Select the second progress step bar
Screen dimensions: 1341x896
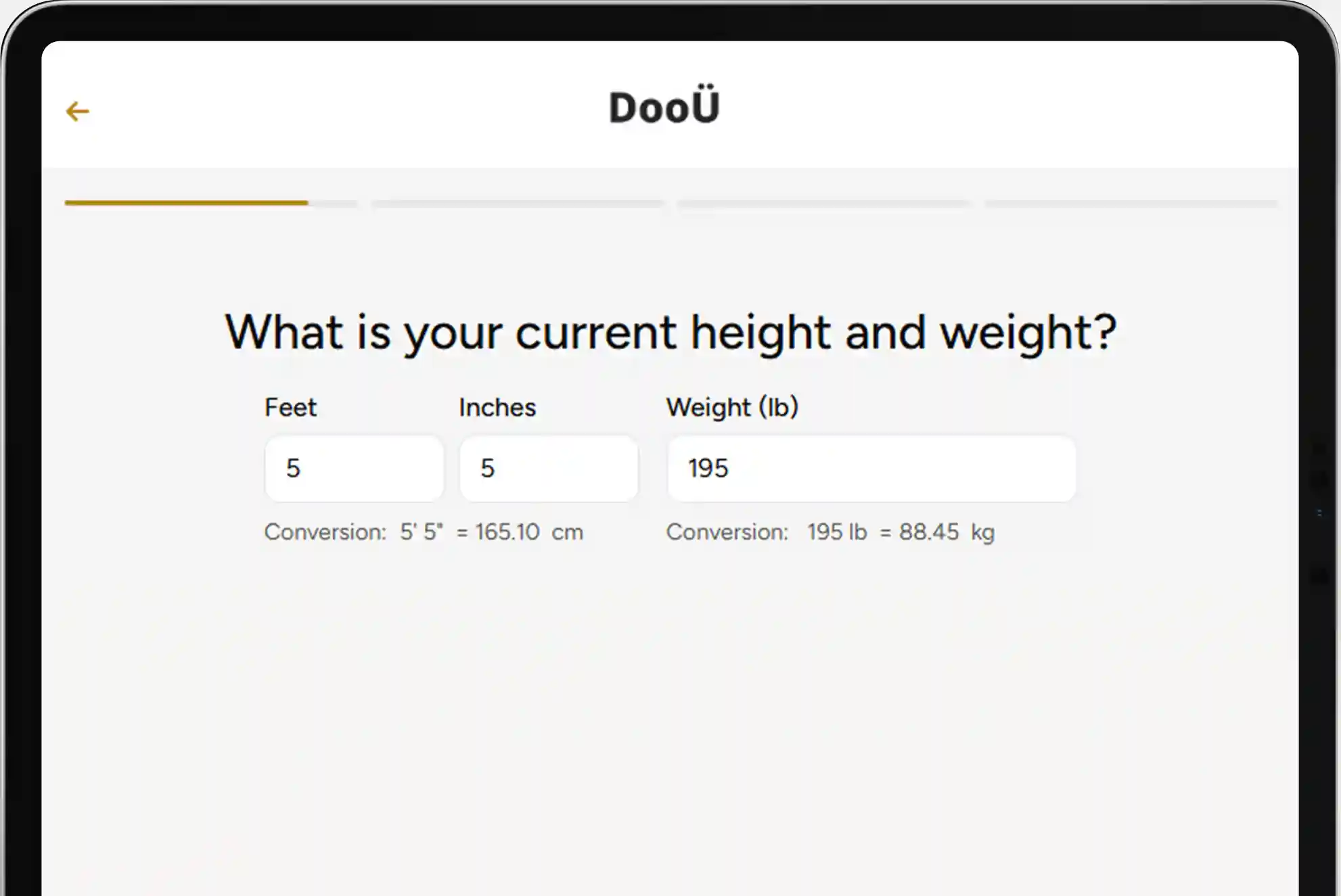pyautogui.click(x=518, y=203)
